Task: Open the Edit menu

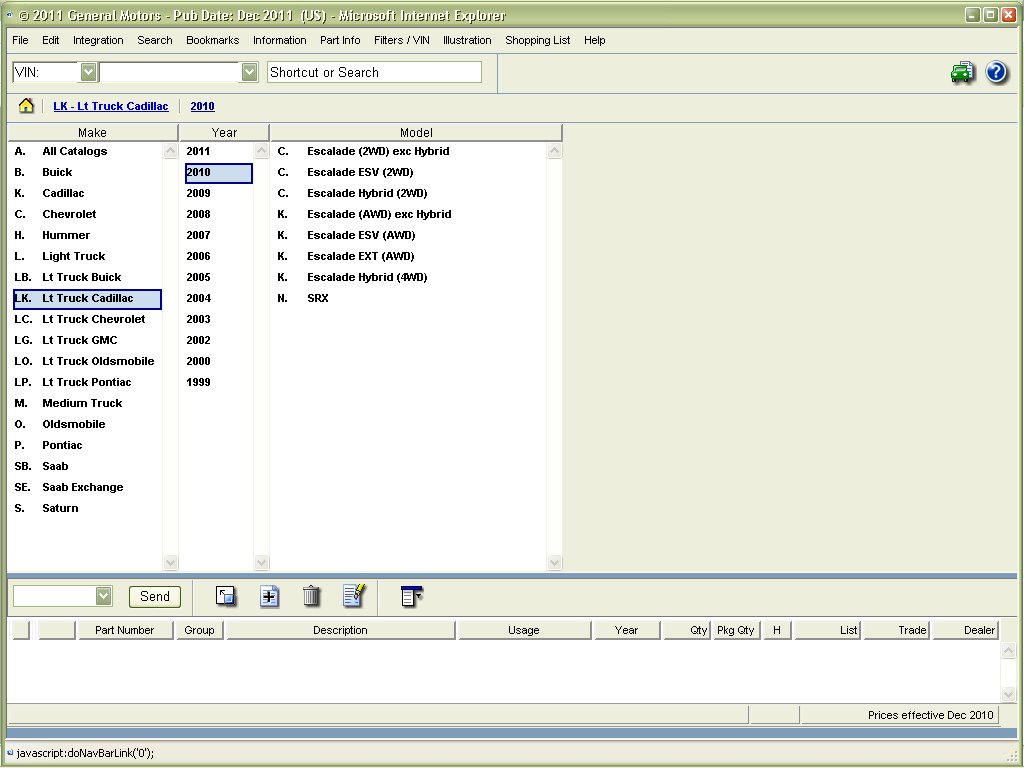Action: (50, 40)
